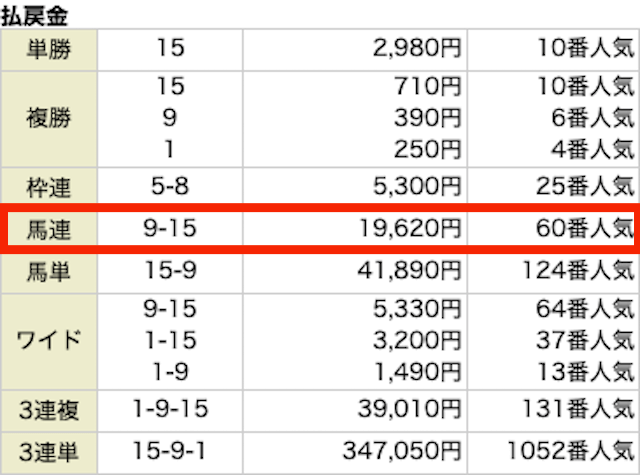Viewport: 640px width, 475px height.
Task: Click the 2,980円 win payout
Action: 417,48
